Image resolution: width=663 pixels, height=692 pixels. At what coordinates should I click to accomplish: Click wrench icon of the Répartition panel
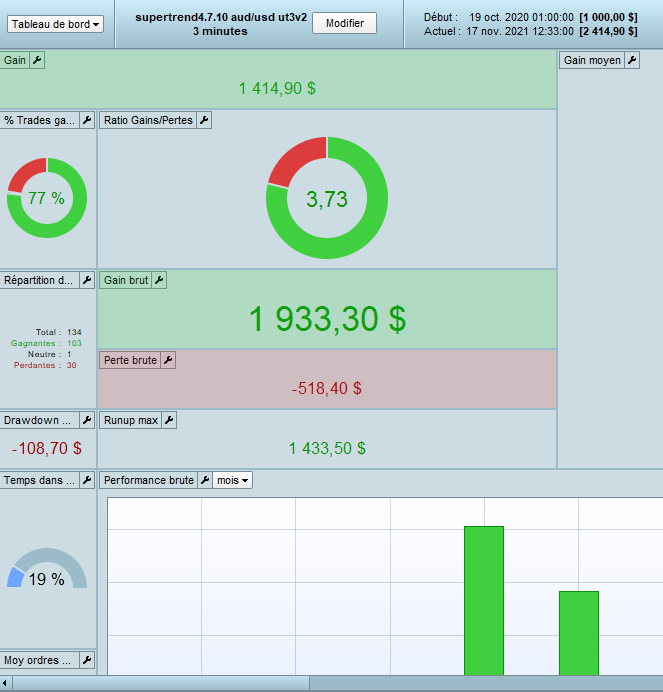click(87, 280)
